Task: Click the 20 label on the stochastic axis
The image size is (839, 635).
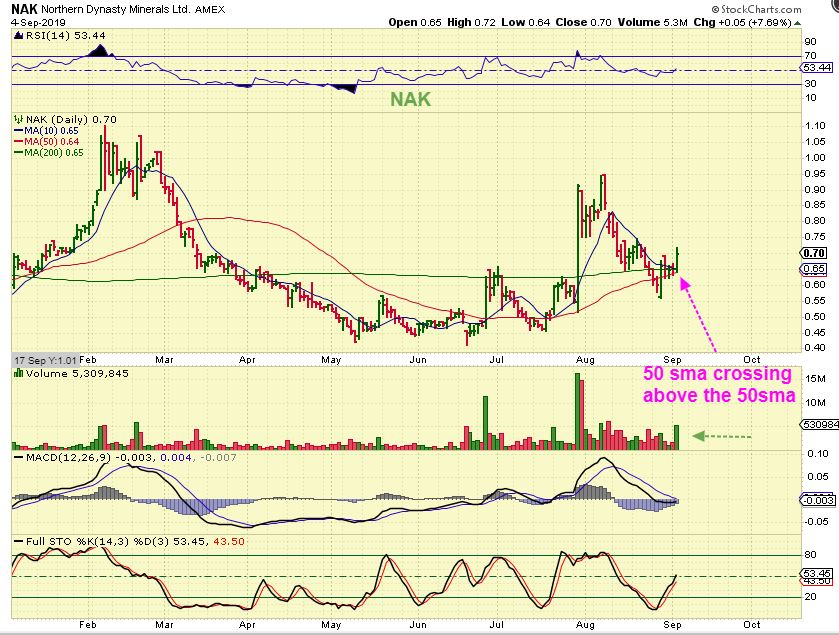Action: [810, 597]
